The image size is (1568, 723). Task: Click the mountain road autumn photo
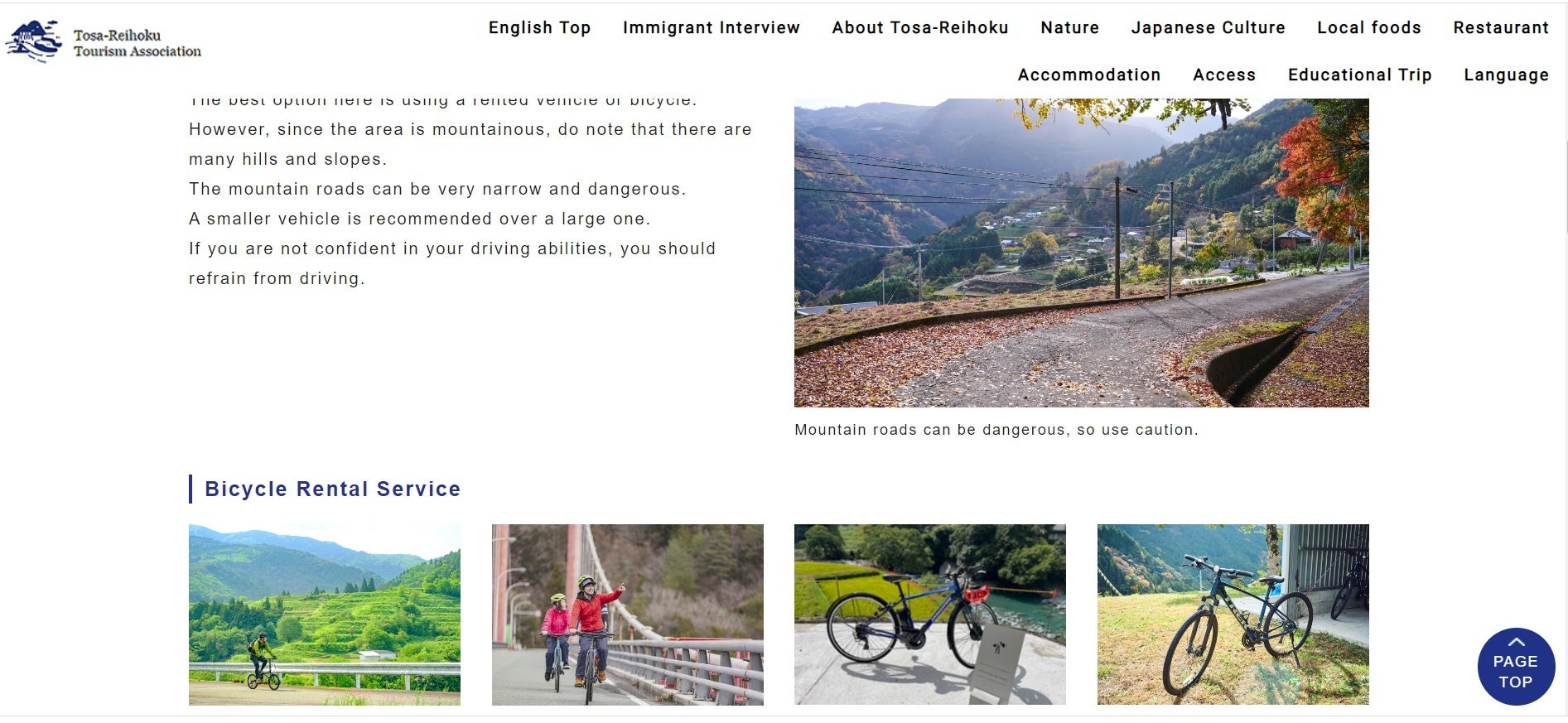1081,253
